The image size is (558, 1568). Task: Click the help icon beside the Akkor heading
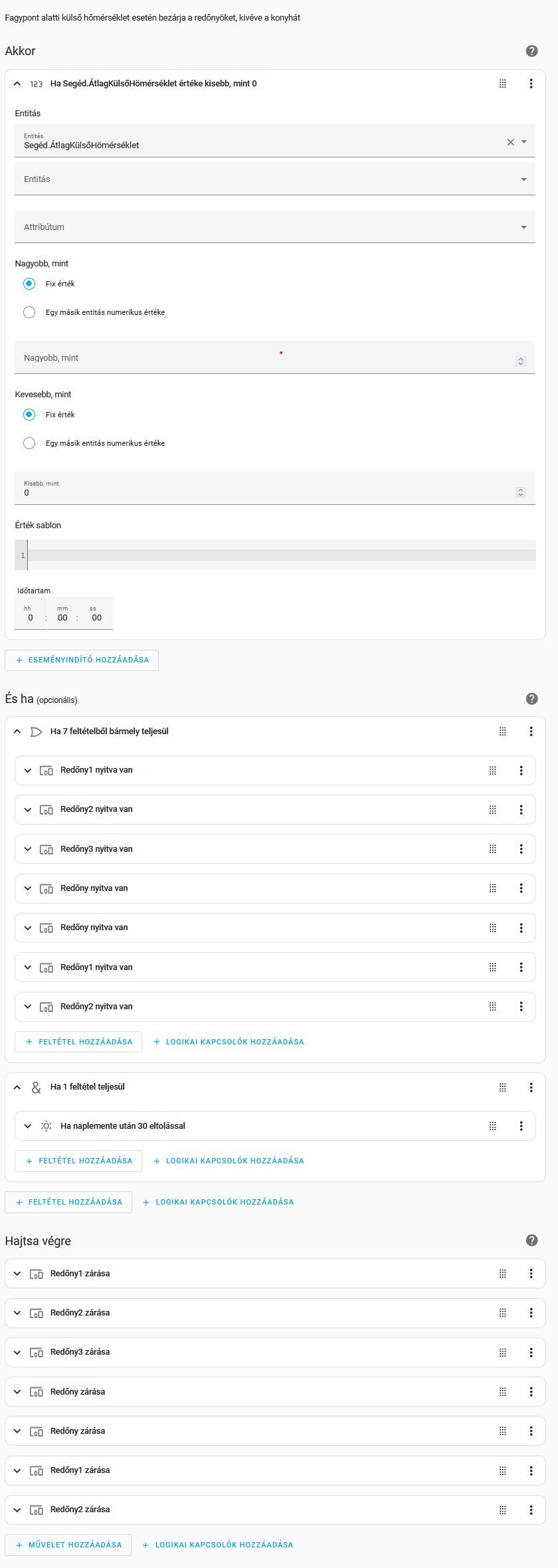(x=531, y=51)
